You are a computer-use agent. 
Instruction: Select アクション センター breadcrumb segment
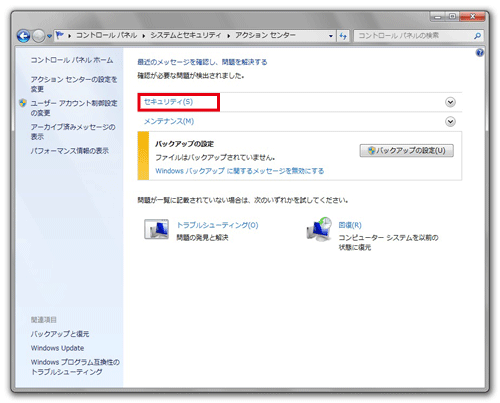tap(265, 35)
